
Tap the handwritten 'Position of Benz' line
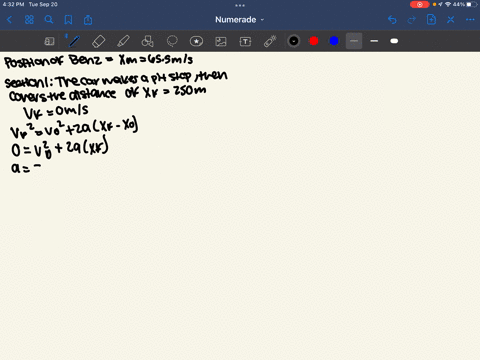(x=99, y=61)
